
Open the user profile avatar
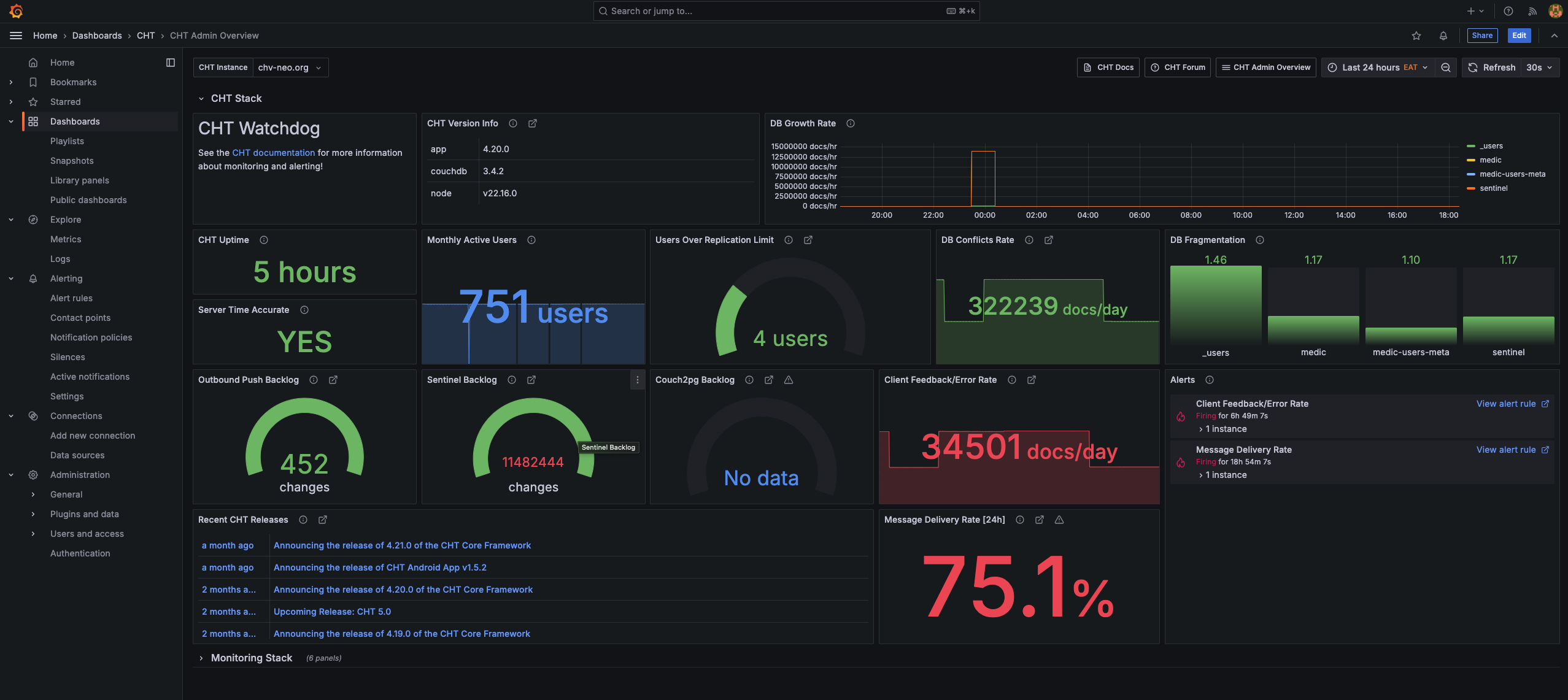[1555, 11]
